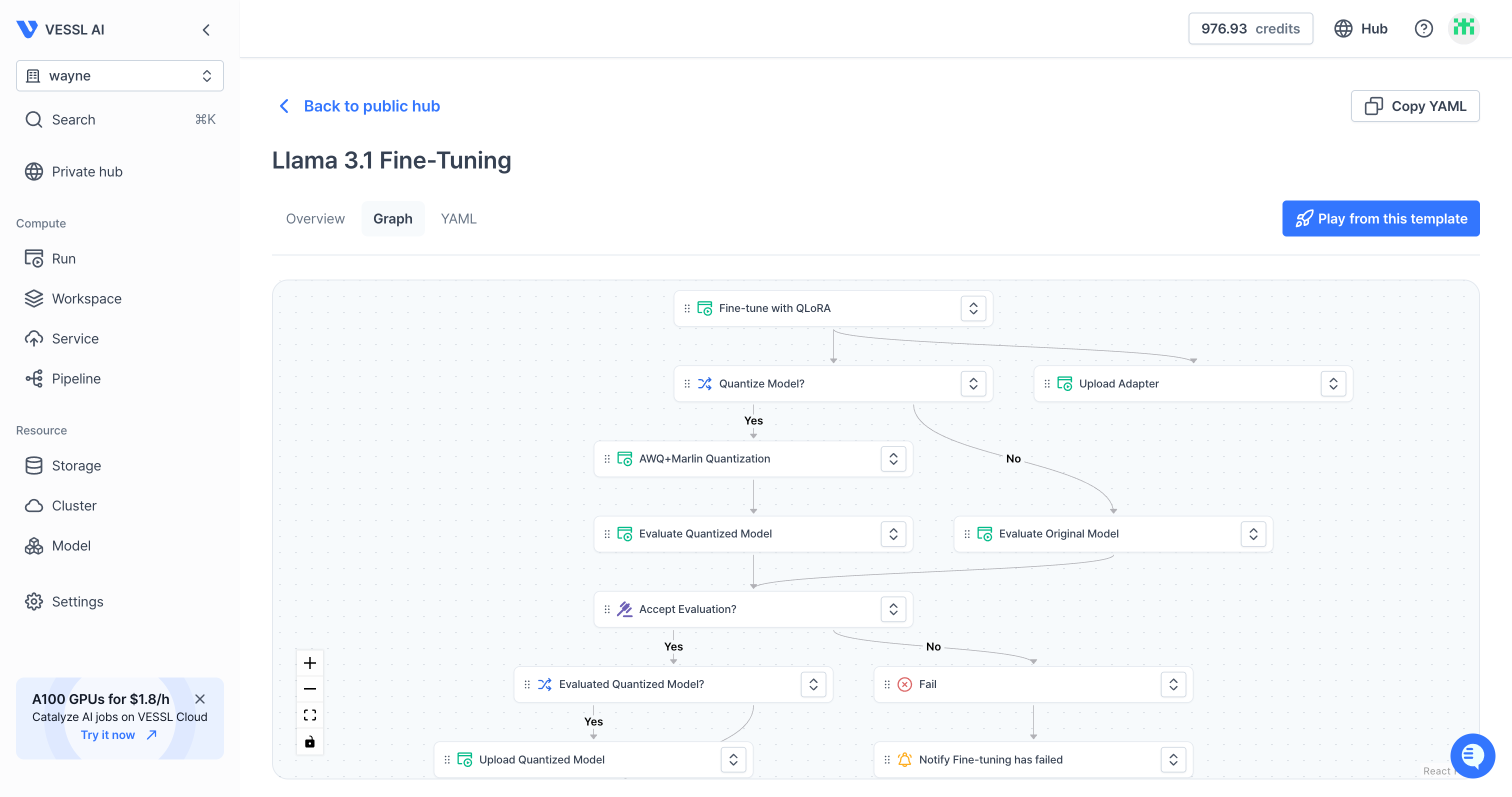
Task: Click the Service cloud icon in sidebar
Action: click(34, 338)
